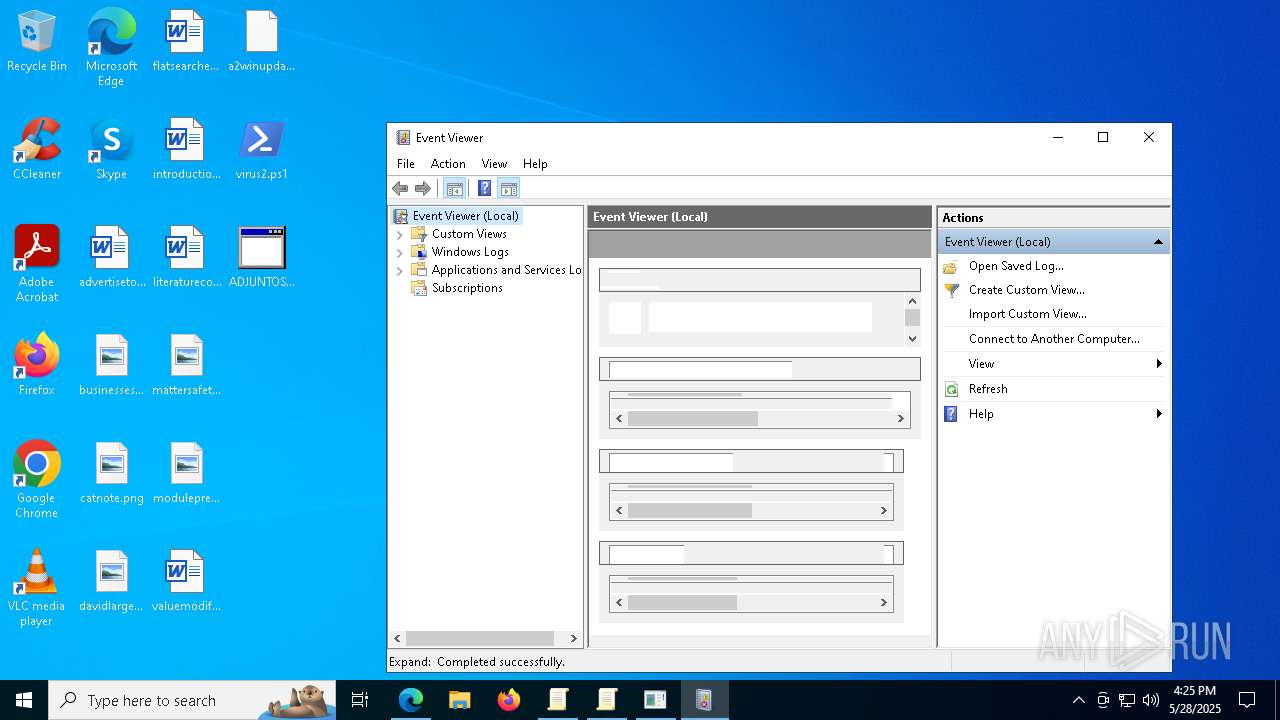Click Connect to Another Computer action
Image resolution: width=1280 pixels, height=720 pixels.
click(1054, 339)
